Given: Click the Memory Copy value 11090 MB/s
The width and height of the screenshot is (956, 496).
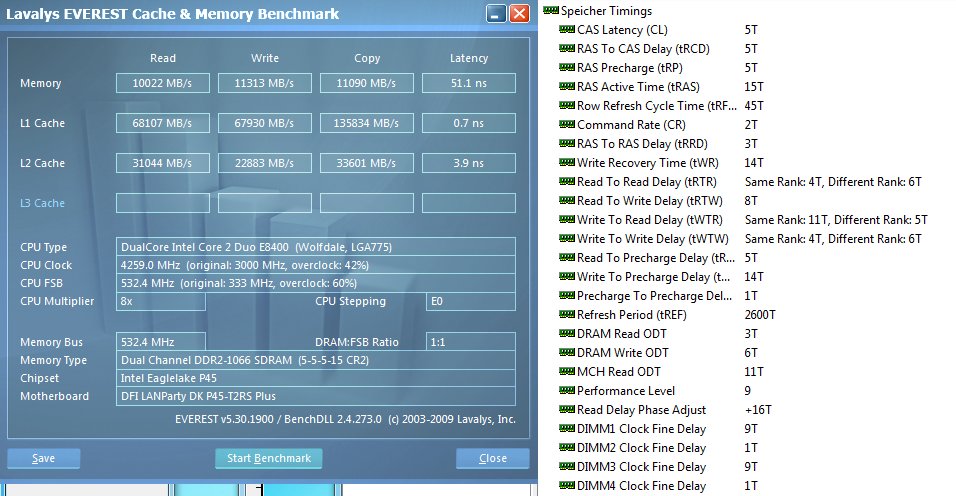Looking at the screenshot, I should pos(366,83).
